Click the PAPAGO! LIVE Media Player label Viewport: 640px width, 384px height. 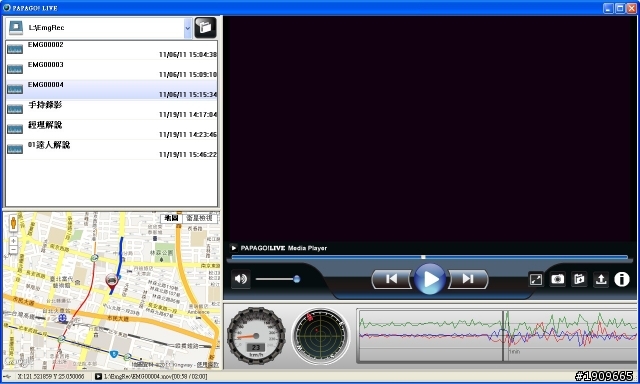284,248
